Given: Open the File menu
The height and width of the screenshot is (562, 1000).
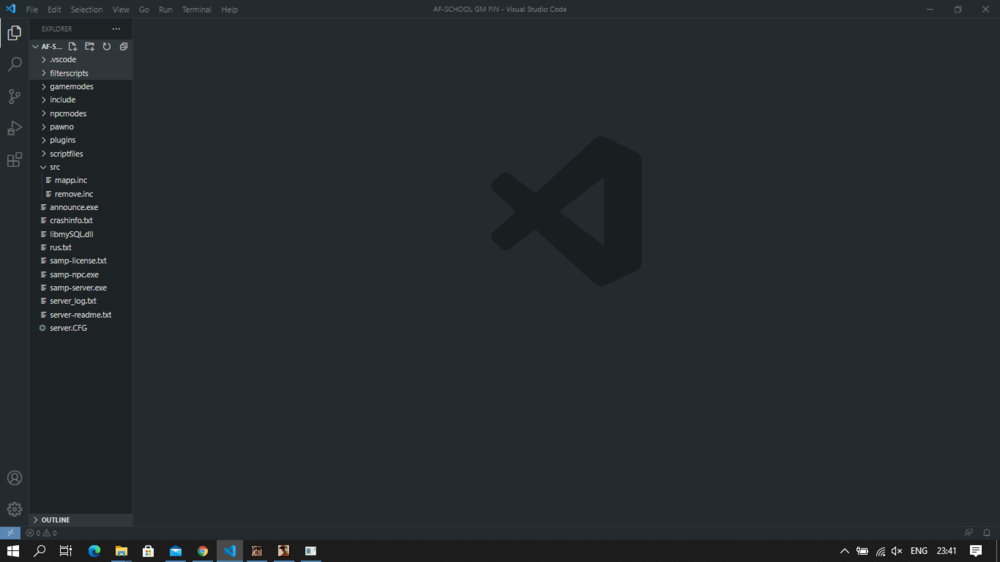Looking at the screenshot, I should pos(32,10).
